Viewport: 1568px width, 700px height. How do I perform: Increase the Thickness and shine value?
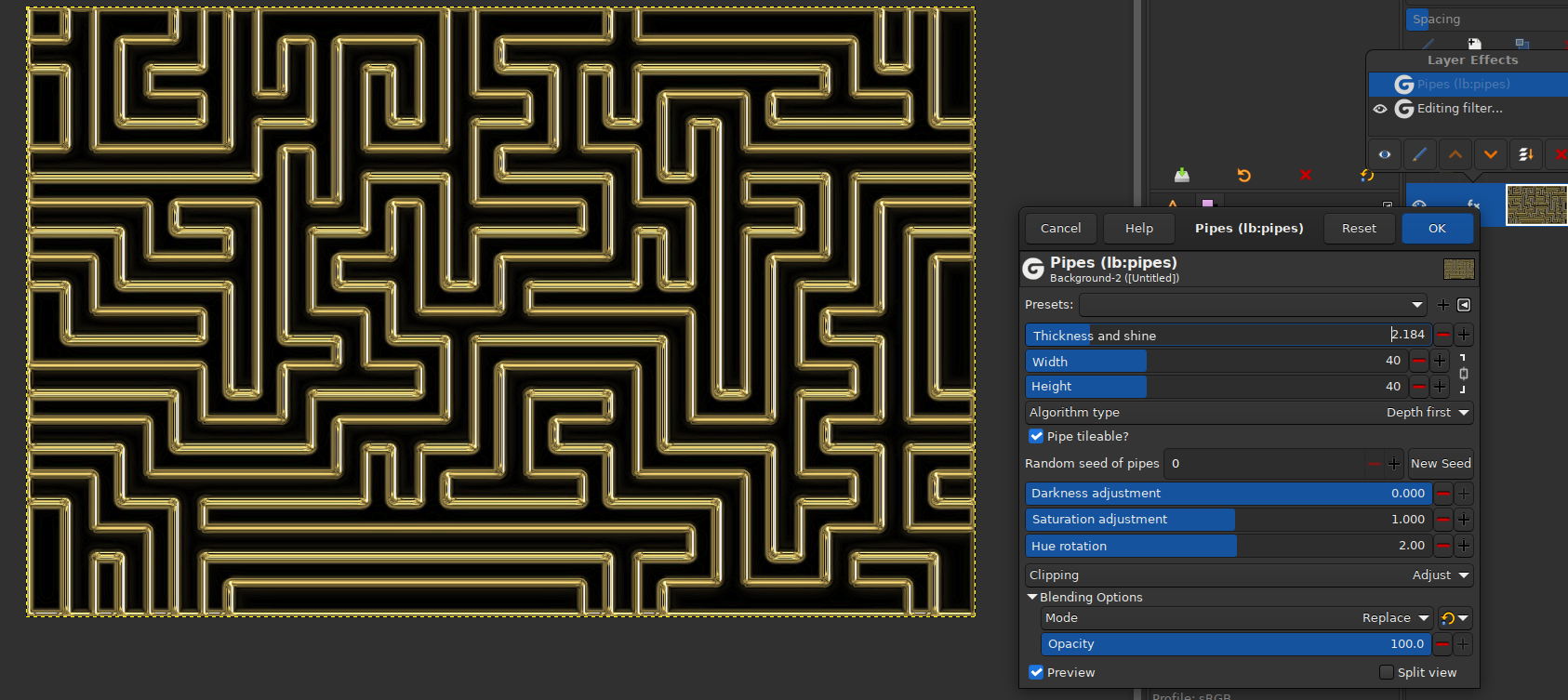(1464, 335)
